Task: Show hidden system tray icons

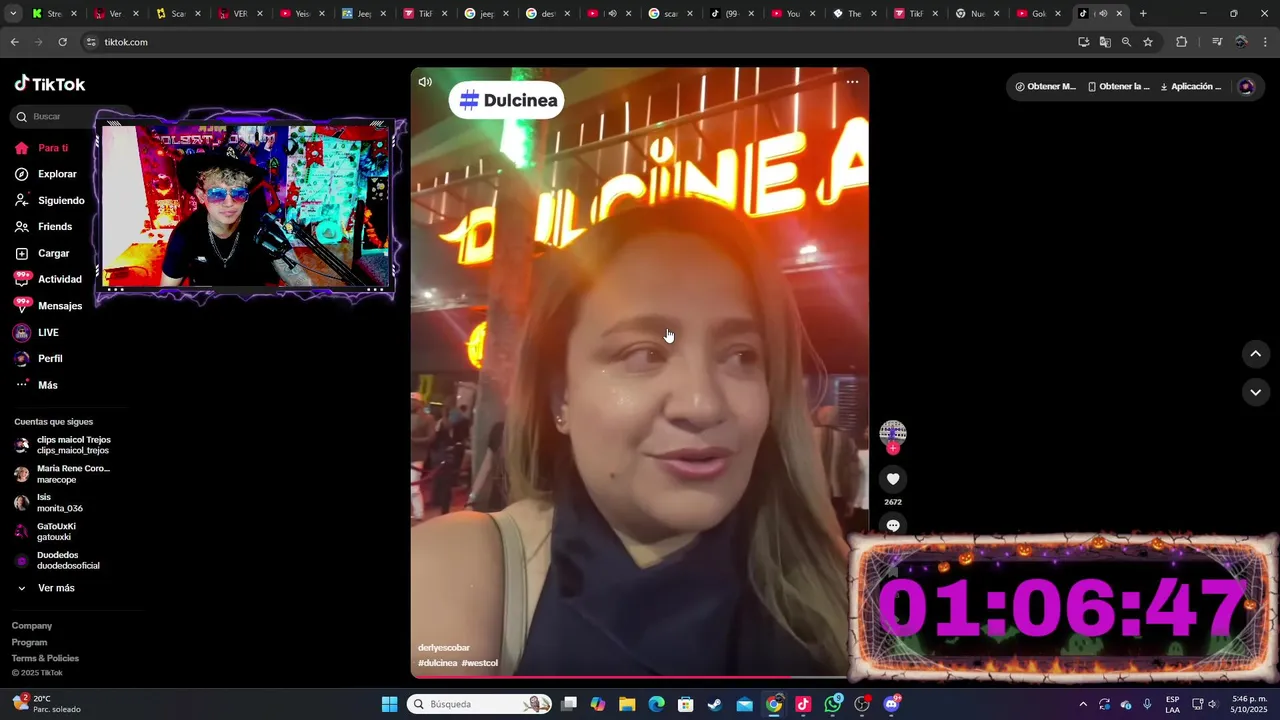Action: pyautogui.click(x=1083, y=704)
